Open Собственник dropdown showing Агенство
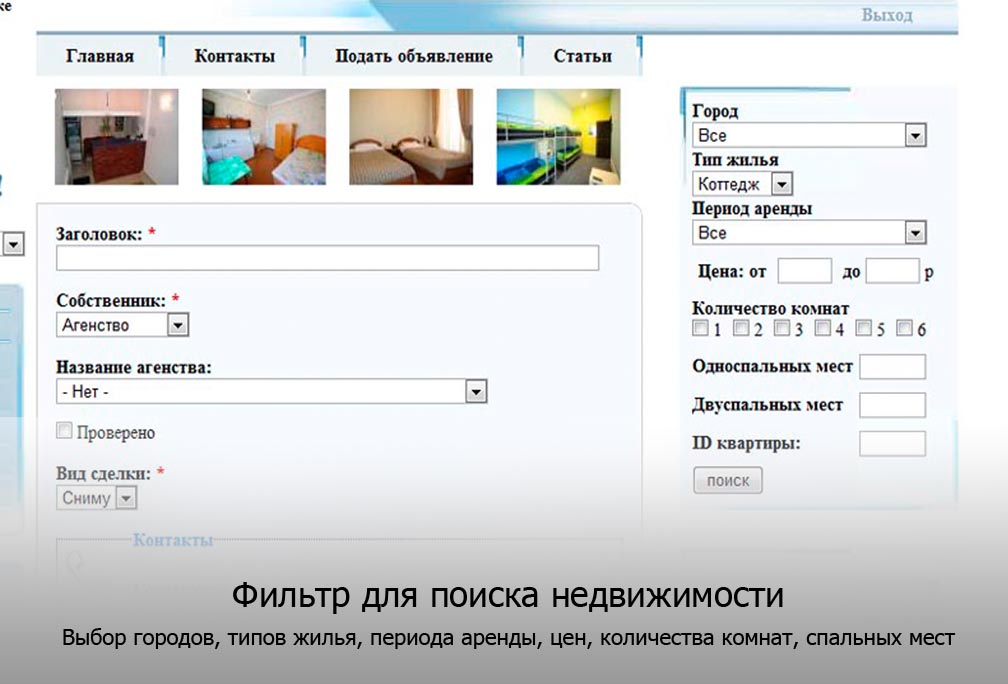Viewport: 1008px width, 684px height. [122, 325]
